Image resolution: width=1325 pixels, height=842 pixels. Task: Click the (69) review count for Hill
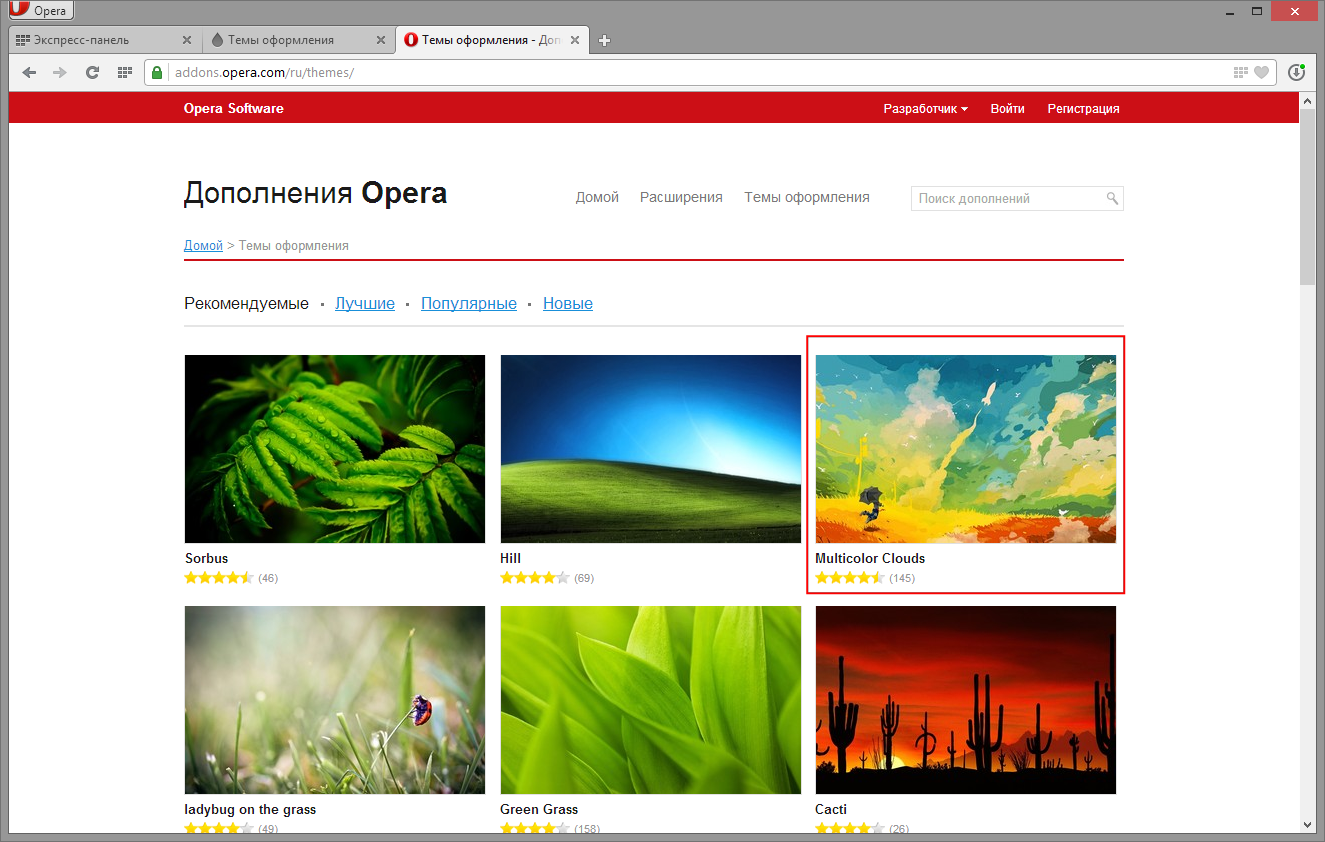point(584,578)
